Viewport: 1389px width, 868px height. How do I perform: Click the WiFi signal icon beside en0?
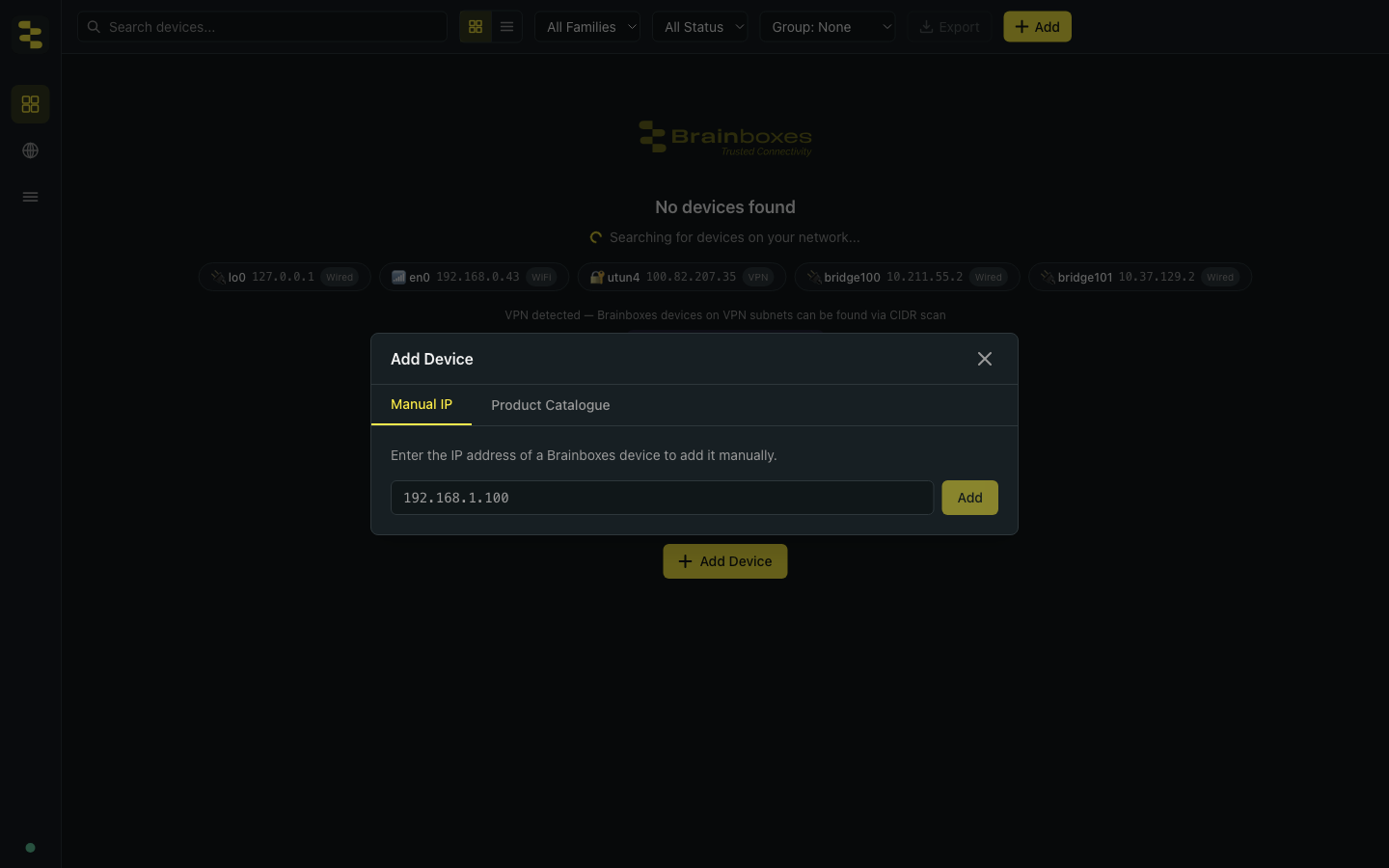(398, 277)
